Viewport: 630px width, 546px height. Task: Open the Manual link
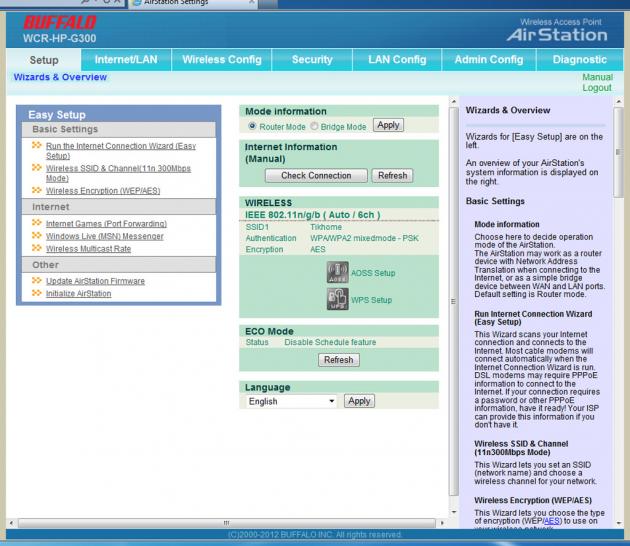click(x=597, y=77)
